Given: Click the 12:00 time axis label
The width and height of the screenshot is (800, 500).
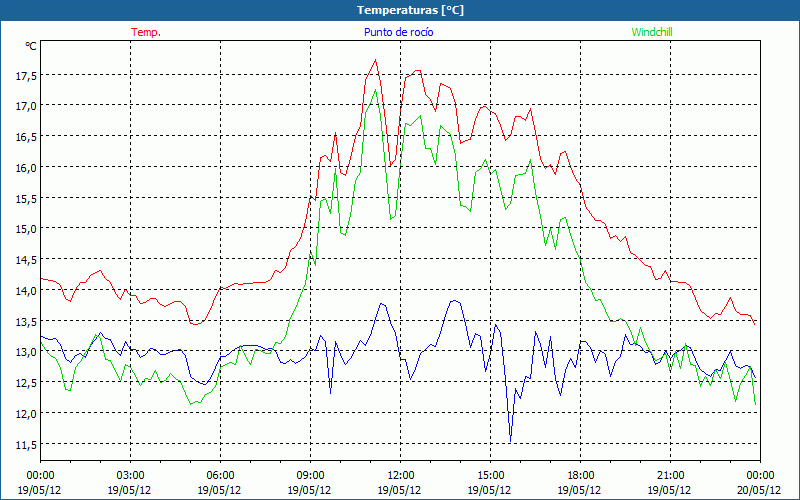Looking at the screenshot, I should [401, 475].
